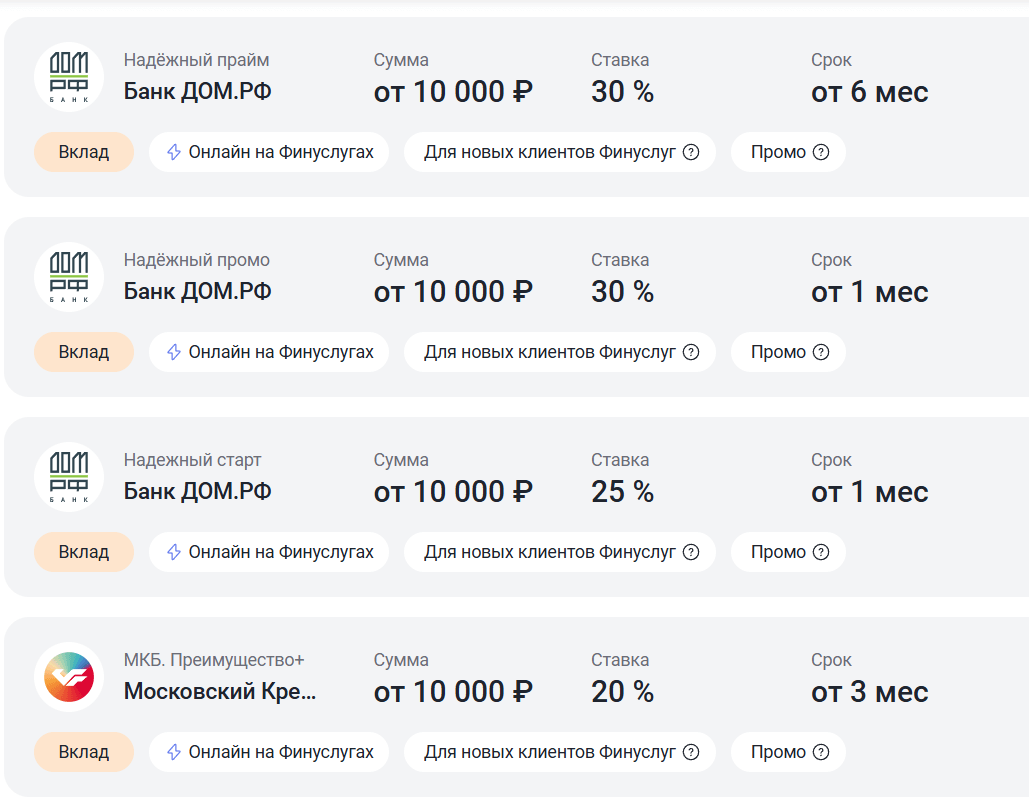Click the Вклад tag on Надёжный промо card
Screen dimensions: 1029x801
pos(84,352)
